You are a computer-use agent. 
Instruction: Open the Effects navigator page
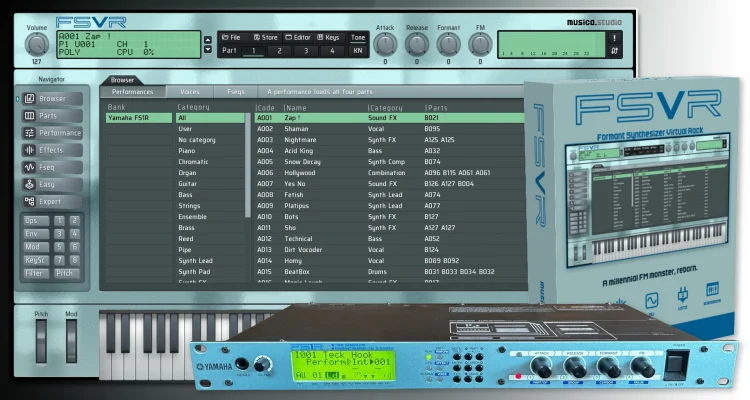tap(52, 150)
